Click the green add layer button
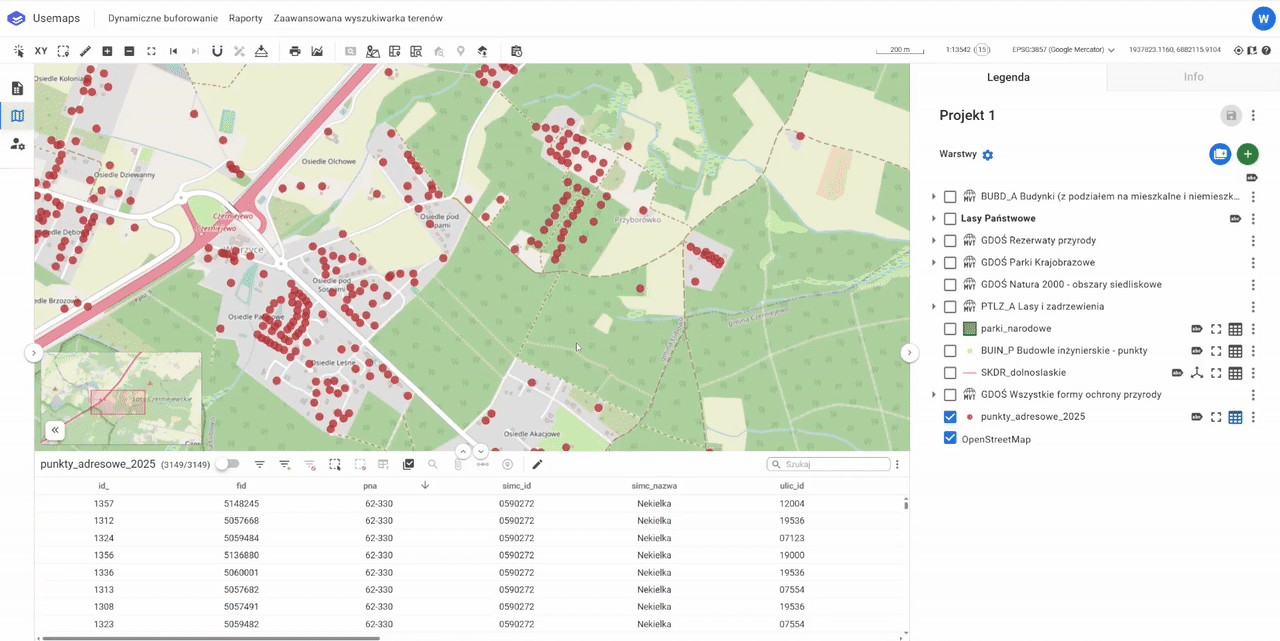The image size is (1280, 641). (1247, 154)
